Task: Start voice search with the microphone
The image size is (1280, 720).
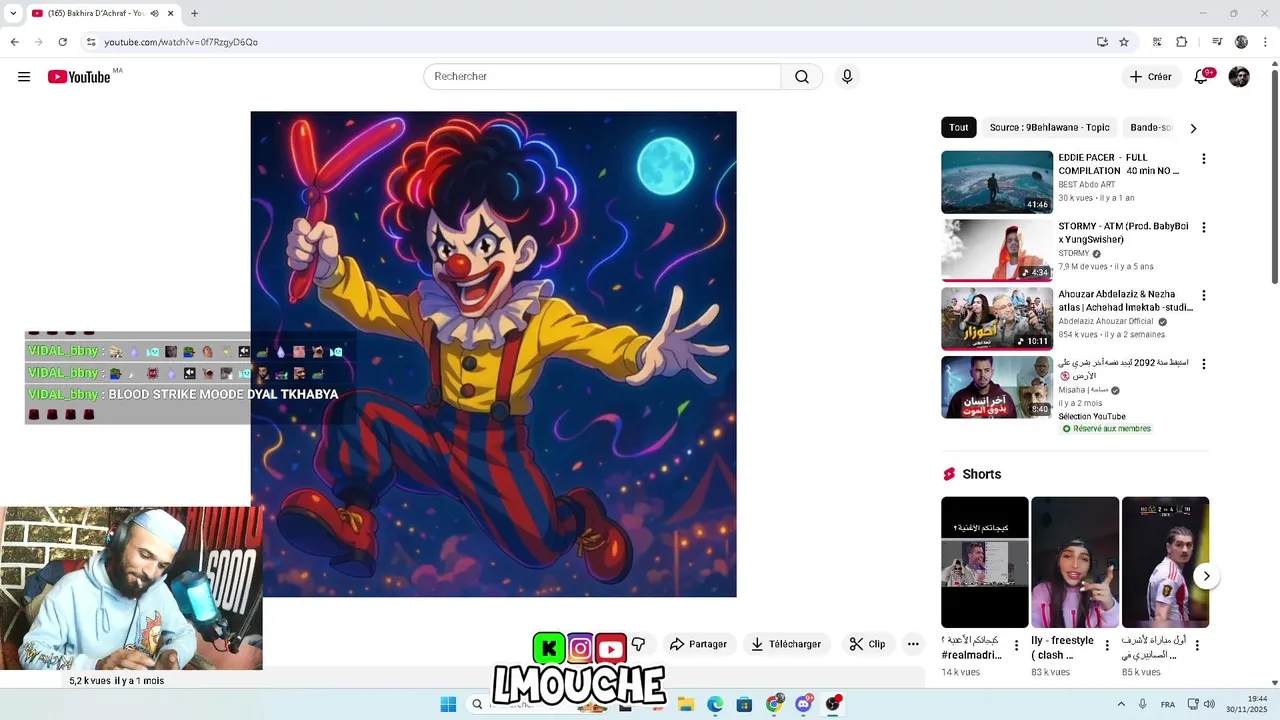Action: point(847,77)
